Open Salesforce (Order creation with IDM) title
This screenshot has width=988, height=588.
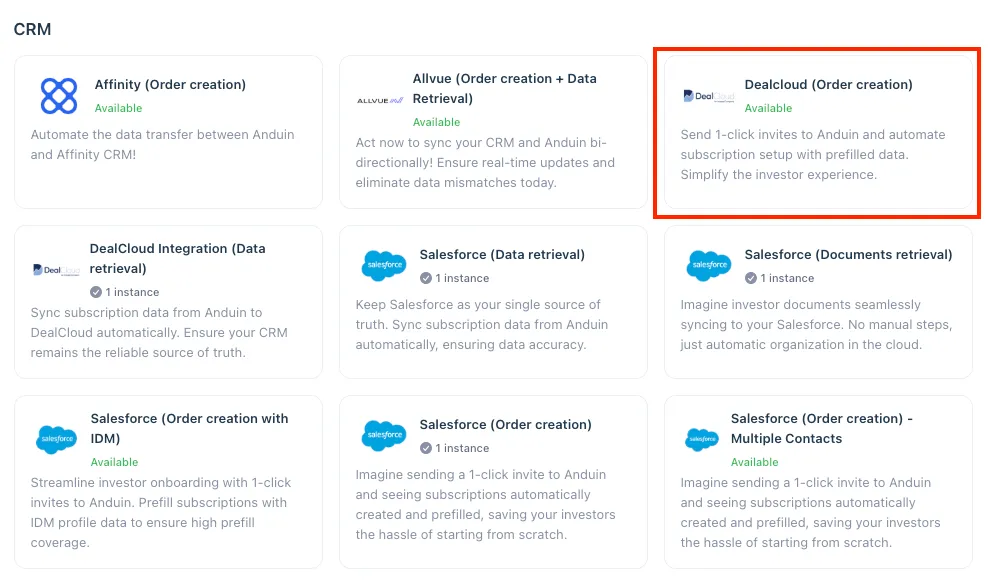(x=190, y=429)
